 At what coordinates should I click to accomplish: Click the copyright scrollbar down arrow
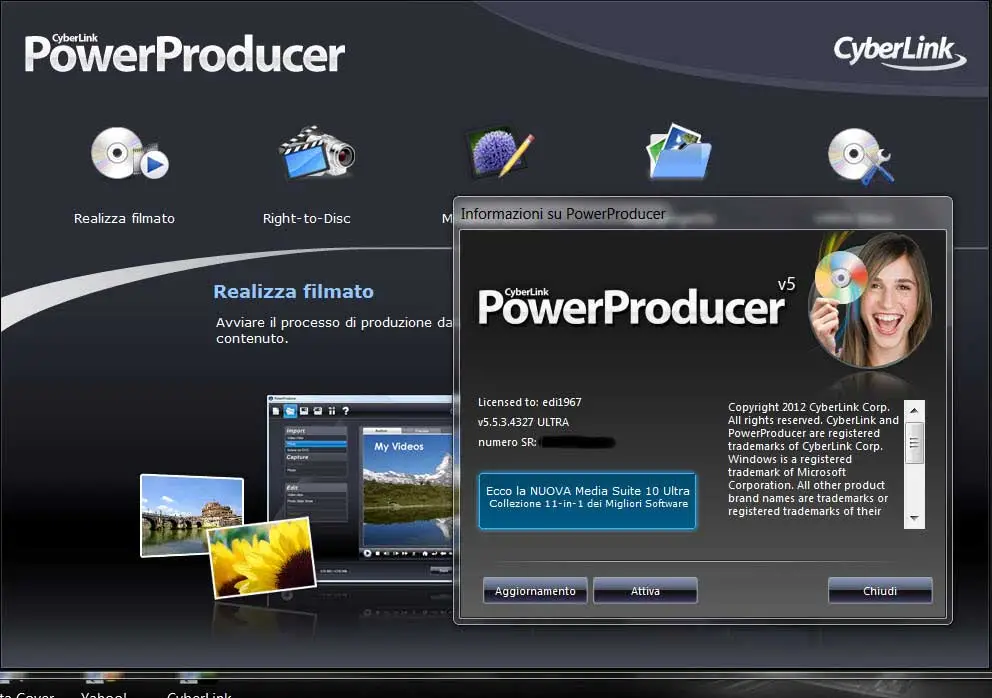click(x=914, y=518)
